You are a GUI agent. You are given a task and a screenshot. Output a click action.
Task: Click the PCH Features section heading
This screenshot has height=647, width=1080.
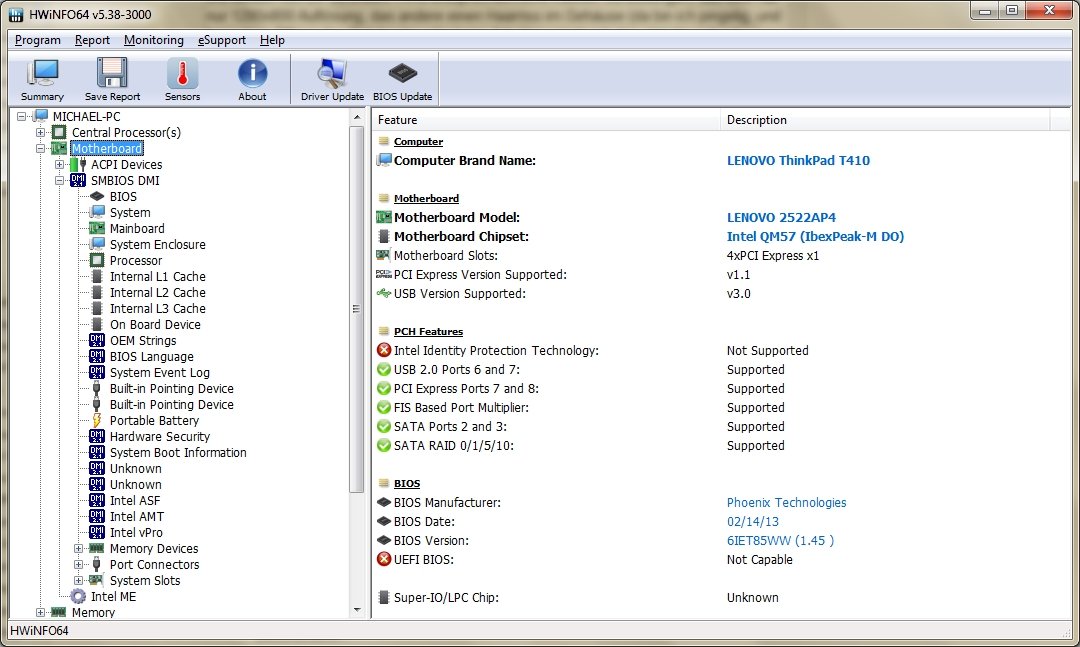[428, 331]
